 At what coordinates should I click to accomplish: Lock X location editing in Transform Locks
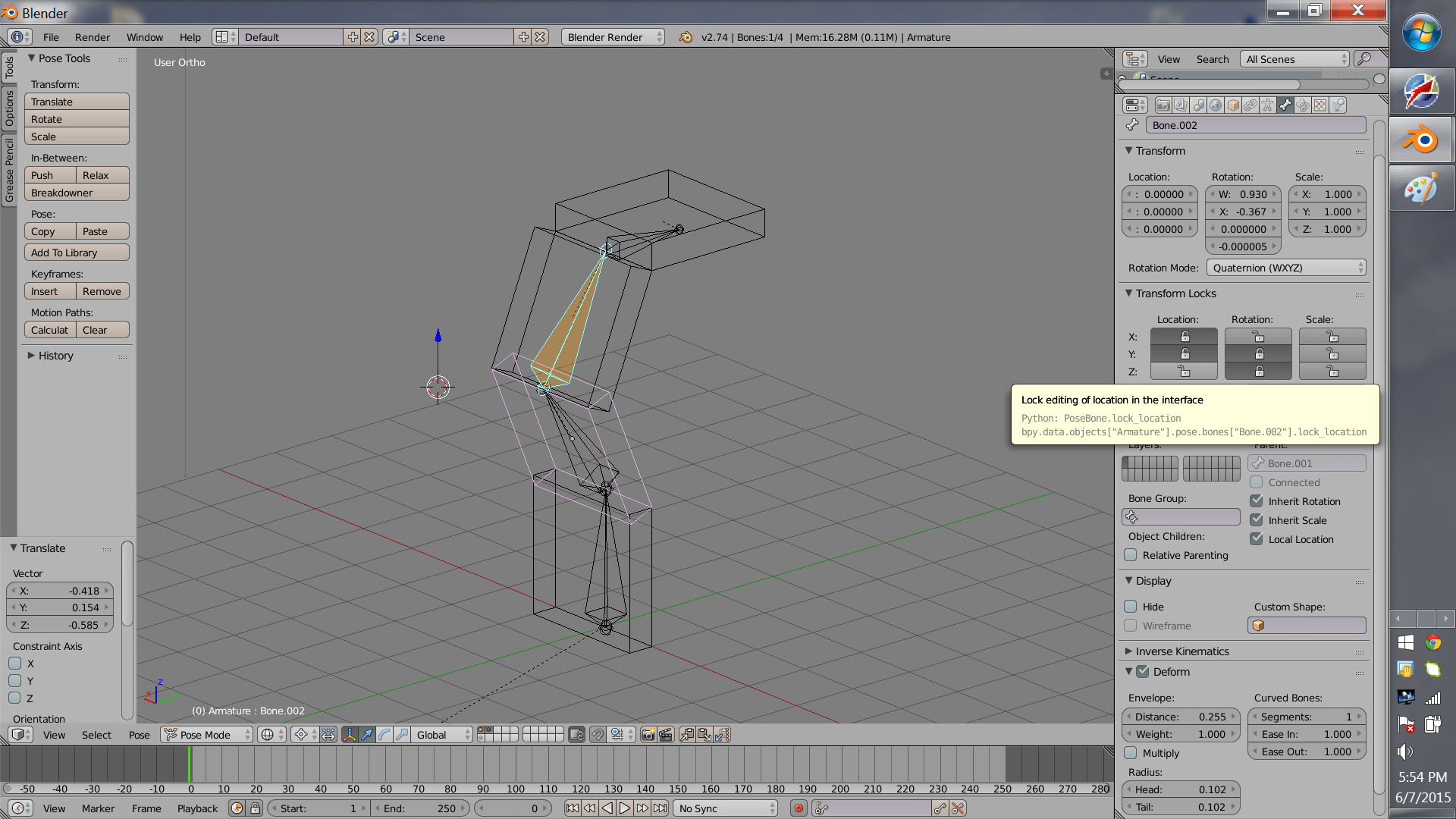tap(1184, 337)
